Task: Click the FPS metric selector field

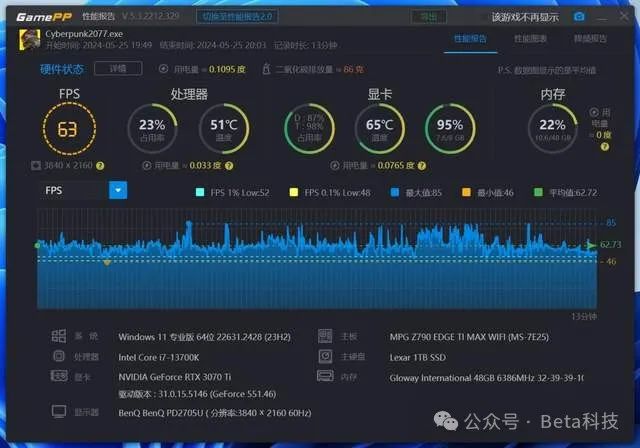Action: [x=75, y=191]
